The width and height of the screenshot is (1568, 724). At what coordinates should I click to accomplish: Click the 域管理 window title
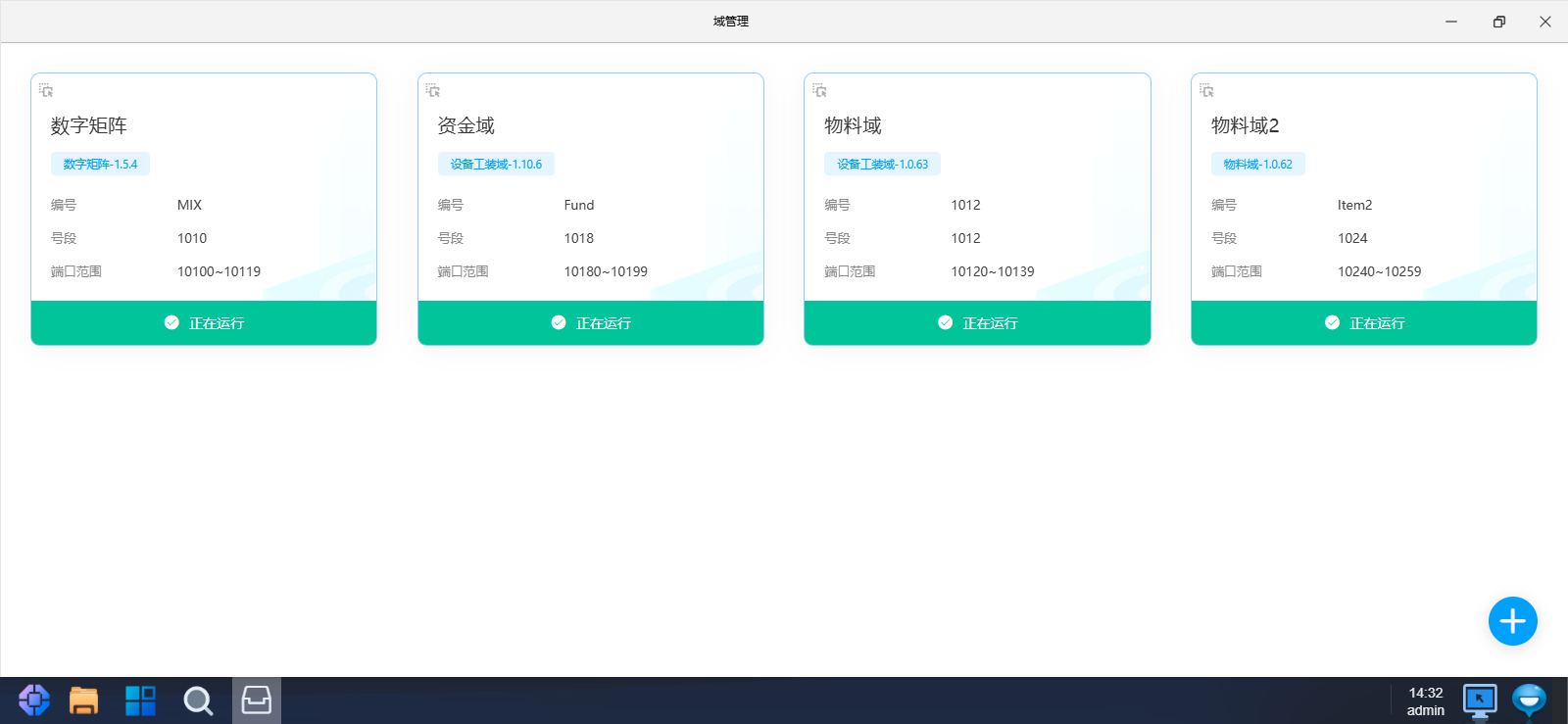click(x=731, y=22)
